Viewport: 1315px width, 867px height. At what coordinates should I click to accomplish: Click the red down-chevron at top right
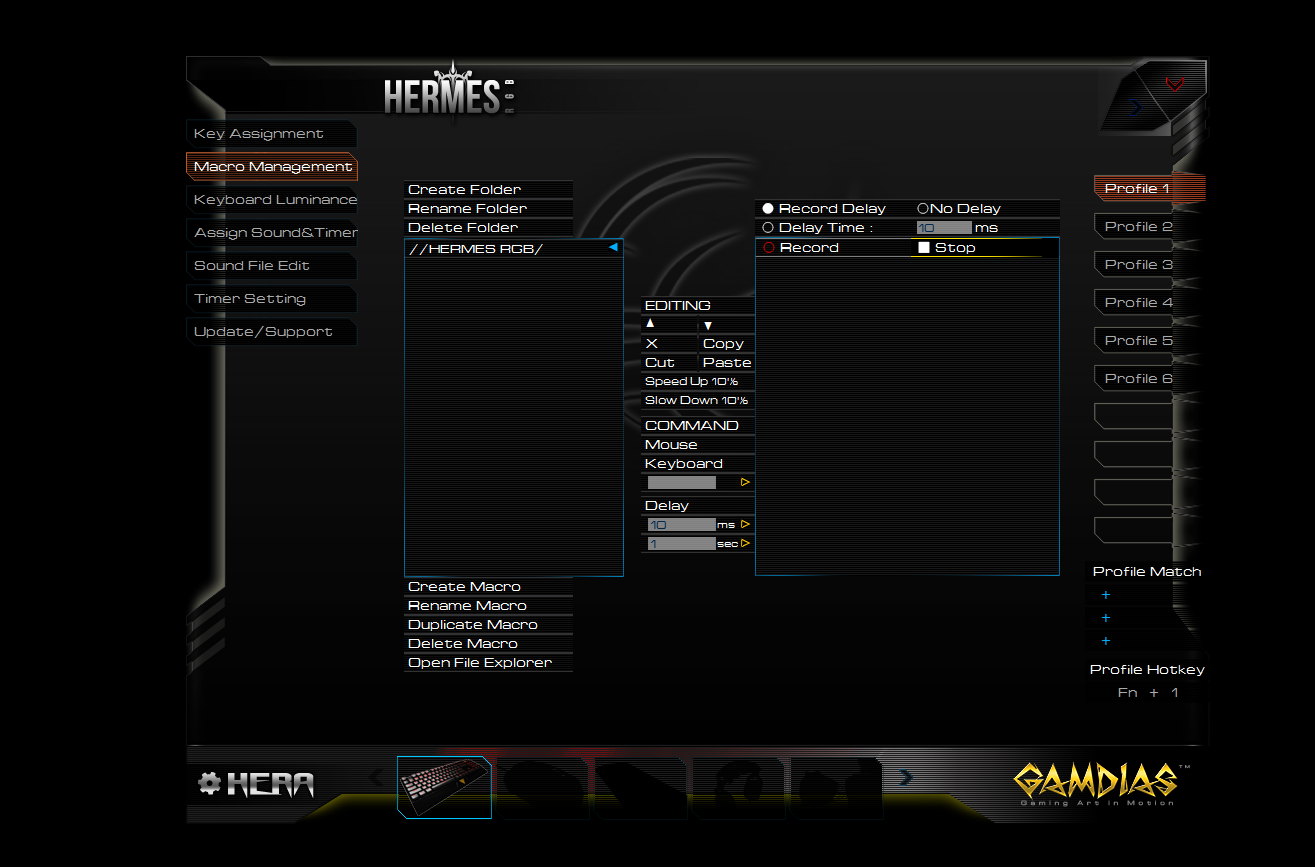coord(1175,84)
